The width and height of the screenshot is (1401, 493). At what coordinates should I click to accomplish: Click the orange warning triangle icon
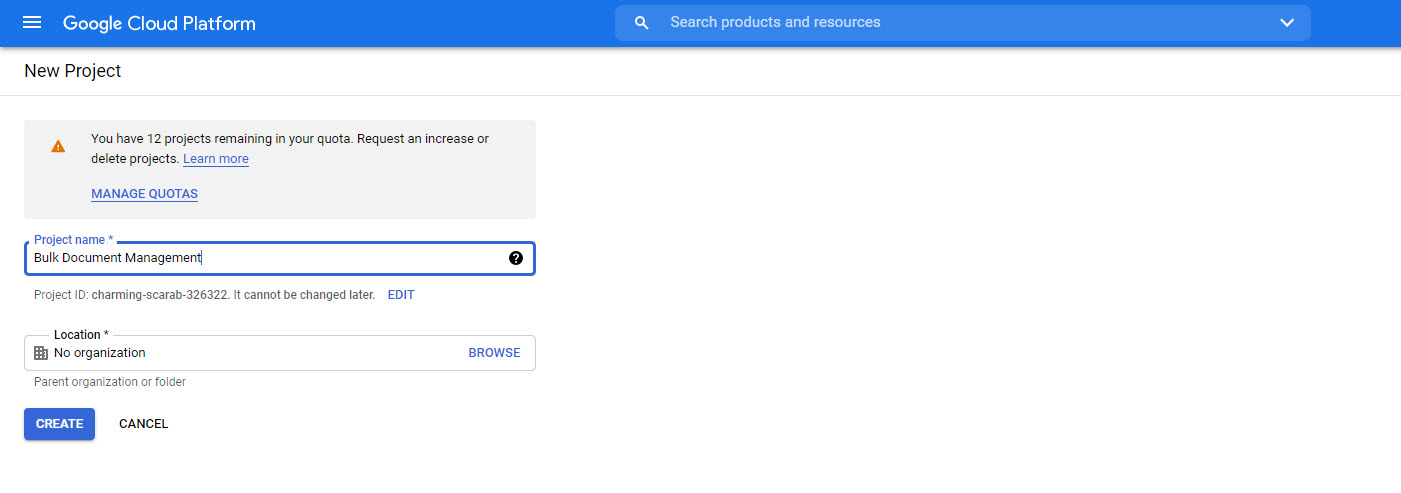58,146
